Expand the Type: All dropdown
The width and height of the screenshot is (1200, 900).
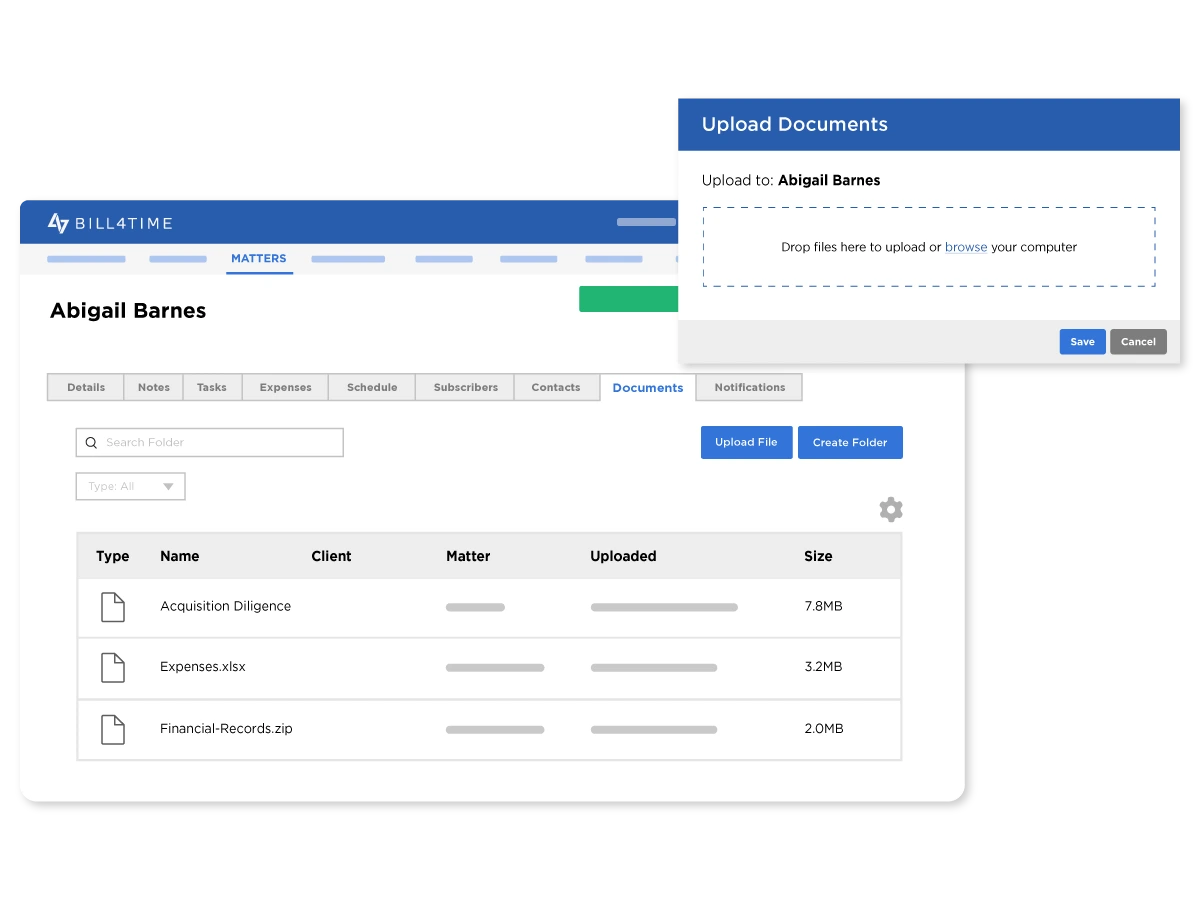(x=131, y=487)
